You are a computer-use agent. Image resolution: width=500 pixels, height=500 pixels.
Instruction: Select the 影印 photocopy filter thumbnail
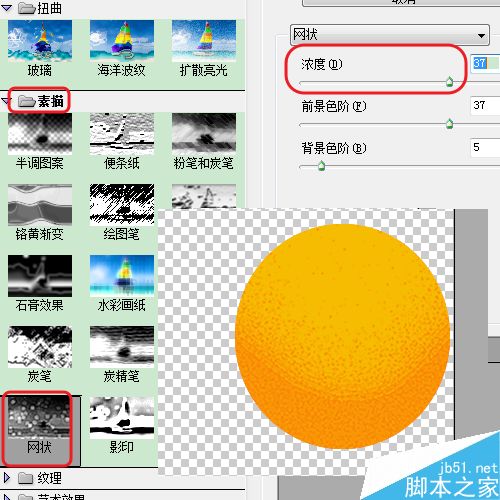122,418
